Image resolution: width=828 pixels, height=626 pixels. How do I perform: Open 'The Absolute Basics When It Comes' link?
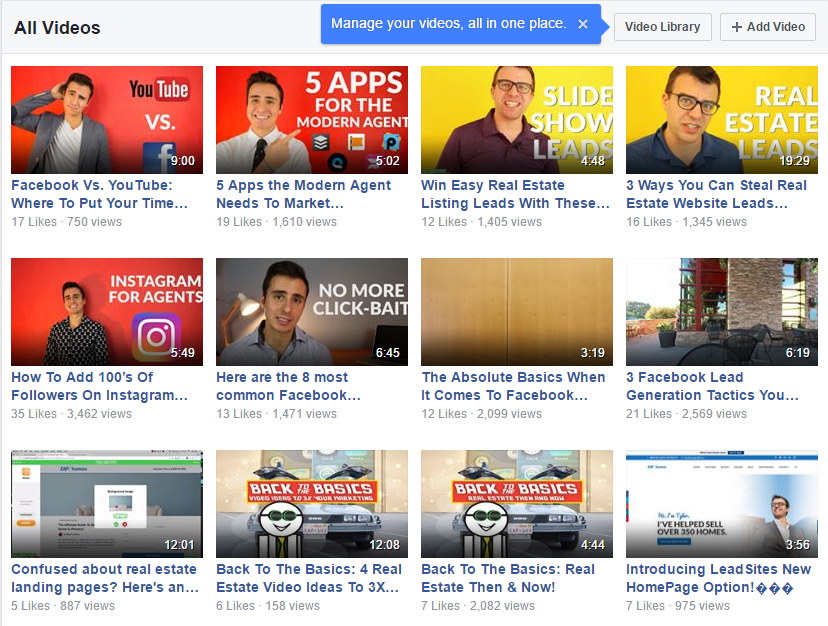(513, 386)
